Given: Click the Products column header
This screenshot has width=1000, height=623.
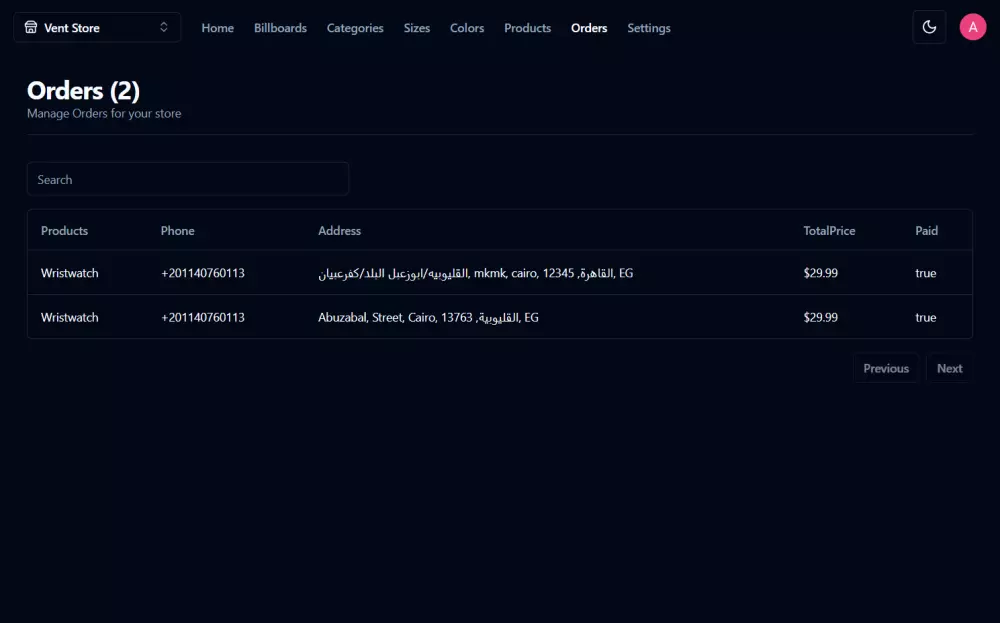Looking at the screenshot, I should click(64, 231).
